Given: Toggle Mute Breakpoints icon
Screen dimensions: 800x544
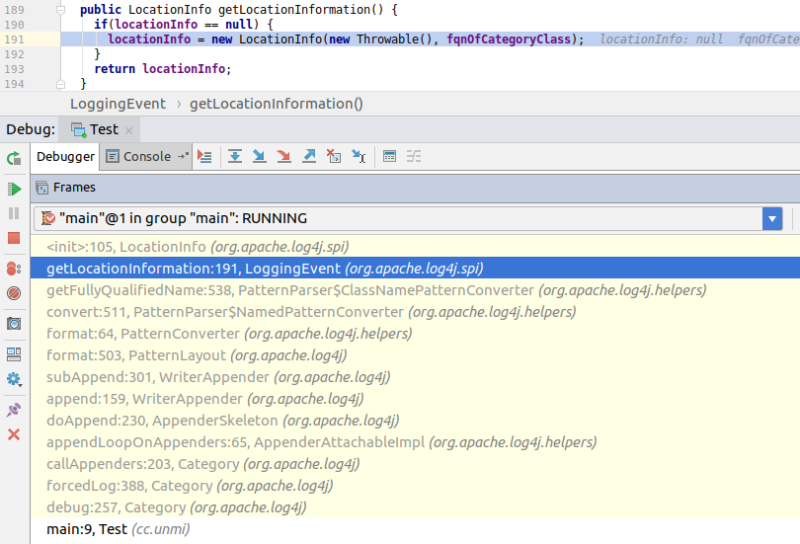Looking at the screenshot, I should pyautogui.click(x=14, y=293).
